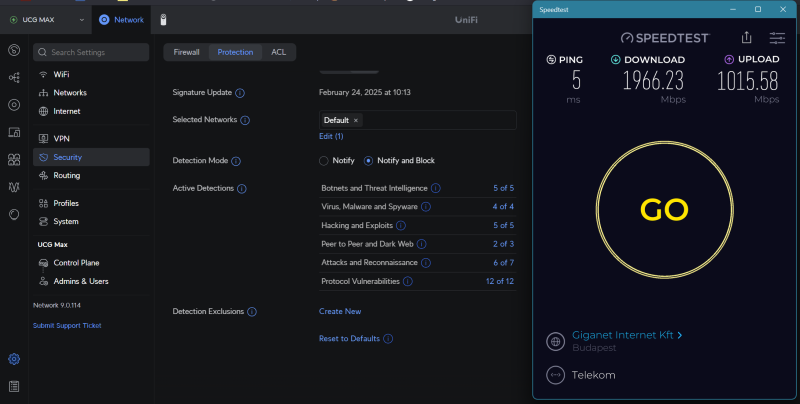Viewport: 800px width, 404px height.
Task: Click the 1015.58 upload result
Action: click(x=747, y=81)
